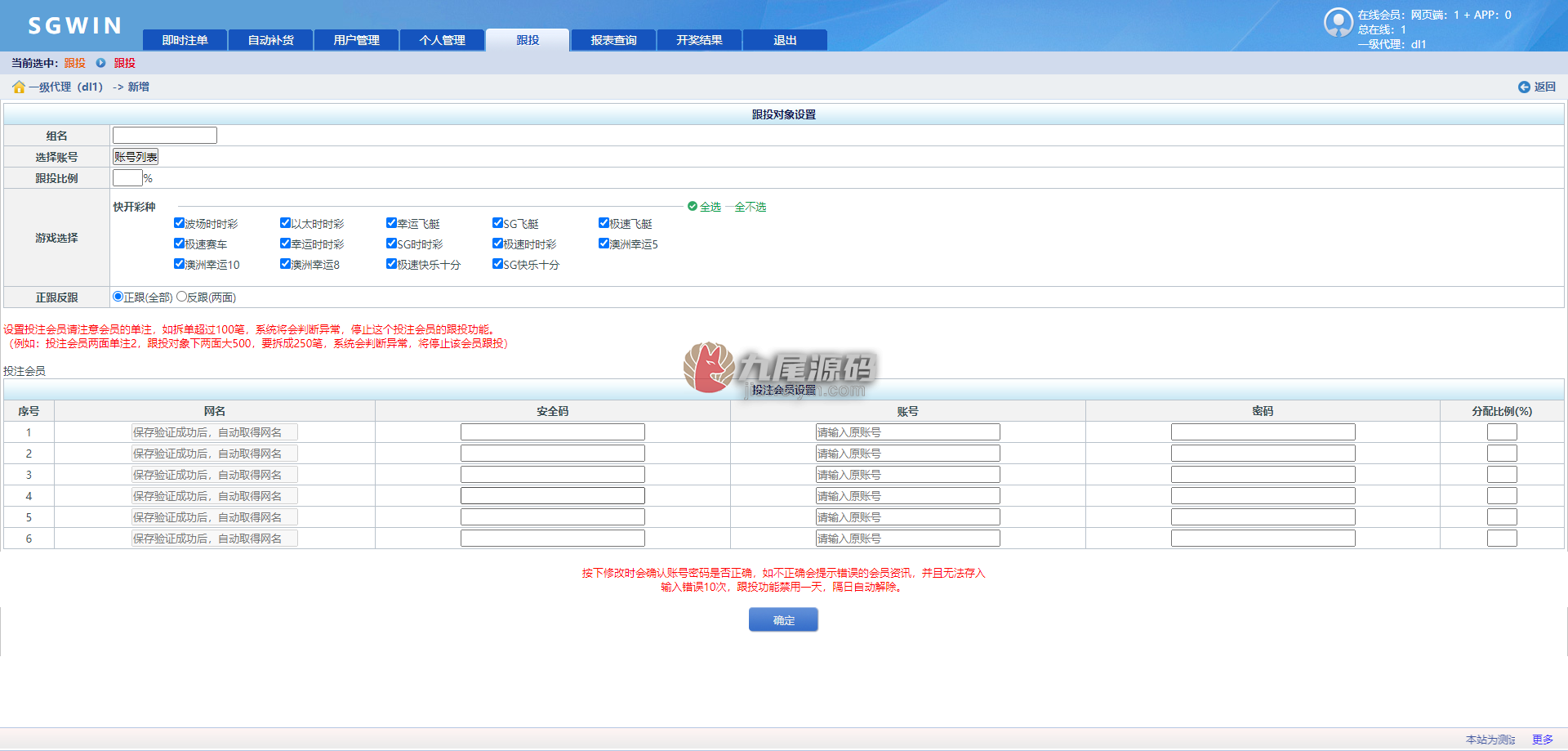Click the home icon beside 一级代理
The height and width of the screenshot is (751, 1568).
click(18, 87)
